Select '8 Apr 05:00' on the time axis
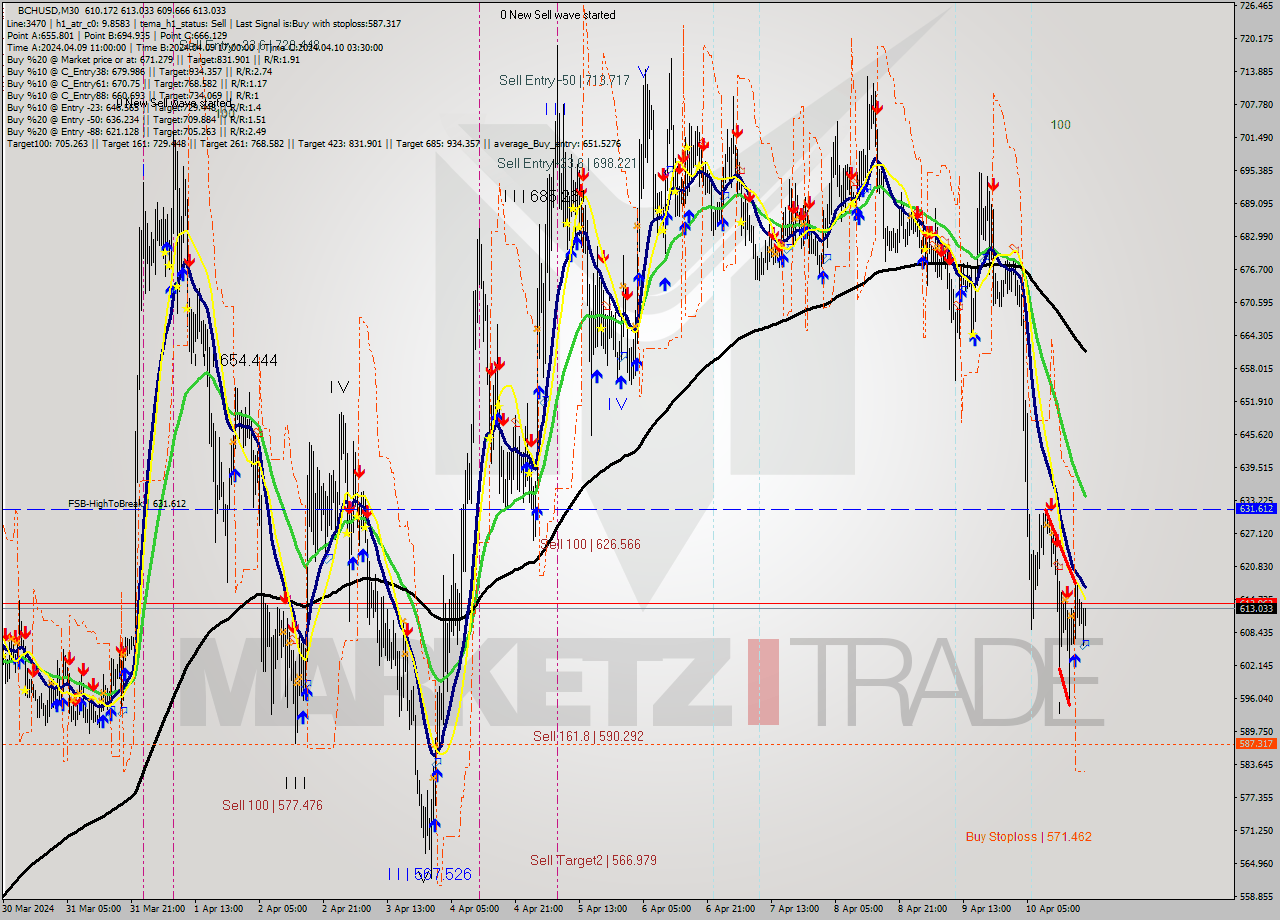Image resolution: width=1280 pixels, height=920 pixels. pyautogui.click(x=858, y=909)
